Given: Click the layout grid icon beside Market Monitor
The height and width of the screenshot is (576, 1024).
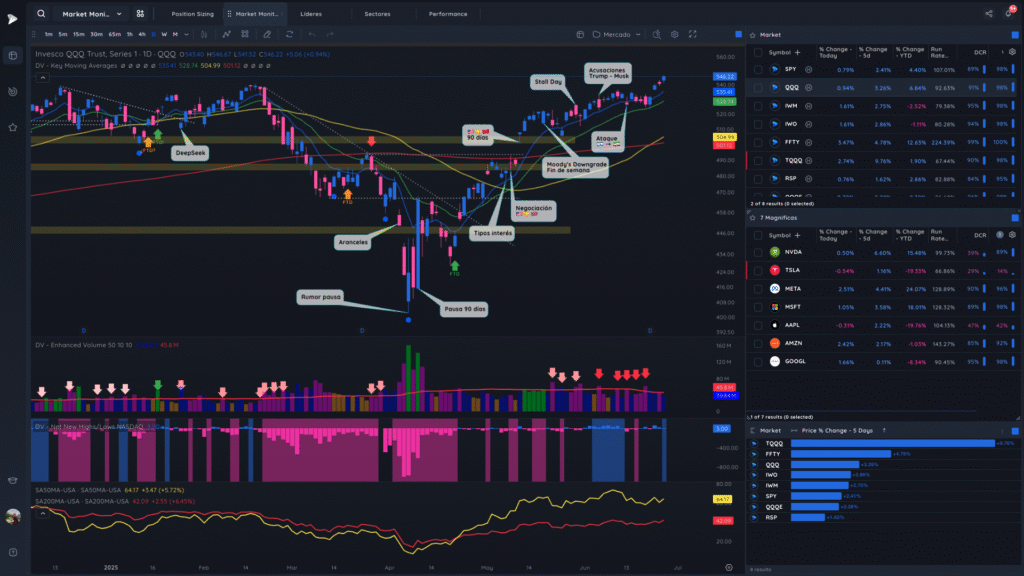Looking at the screenshot, I should pyautogui.click(x=140, y=14).
